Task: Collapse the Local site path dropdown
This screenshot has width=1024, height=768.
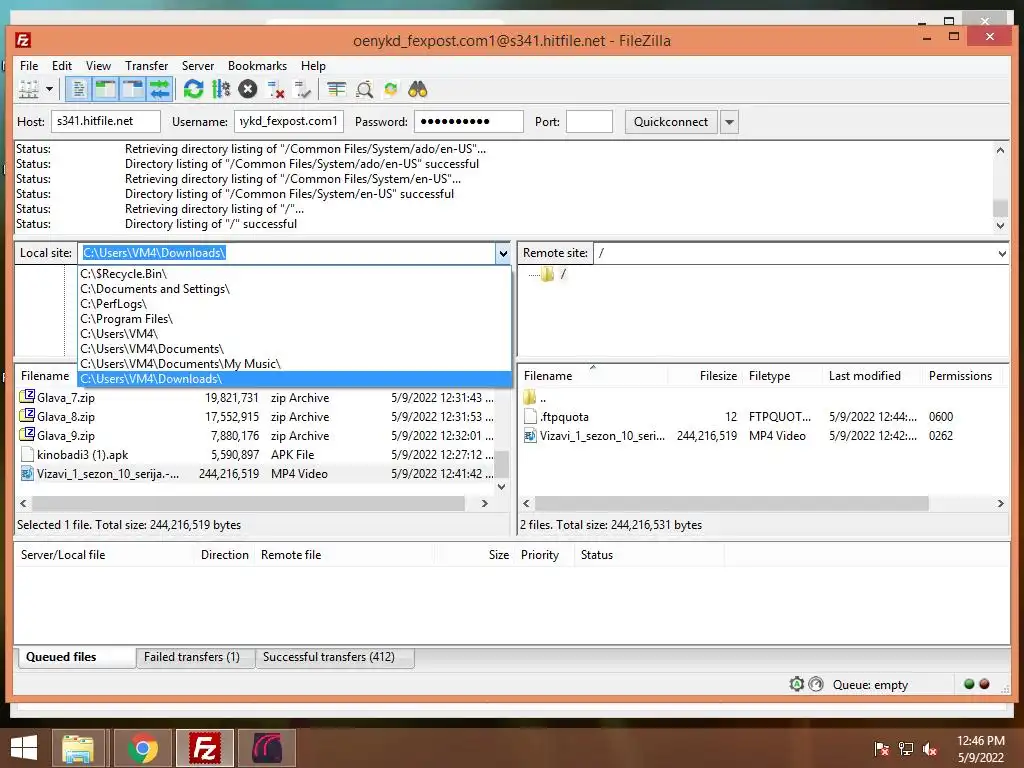Action: click(502, 253)
